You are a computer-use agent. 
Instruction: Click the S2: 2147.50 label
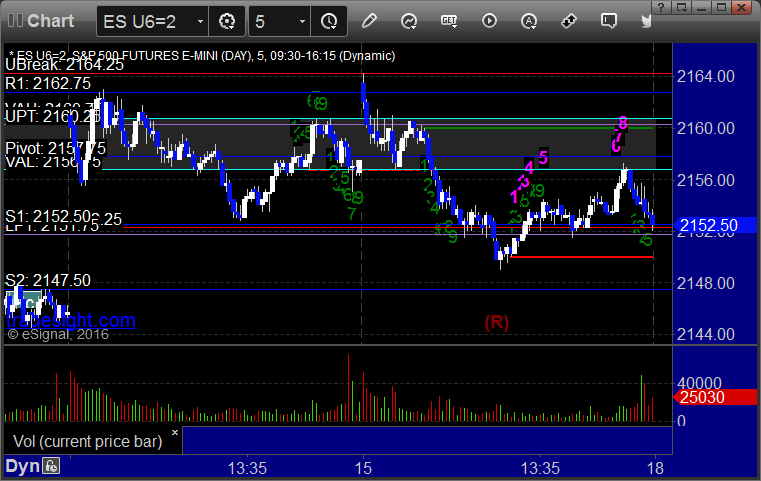48,280
